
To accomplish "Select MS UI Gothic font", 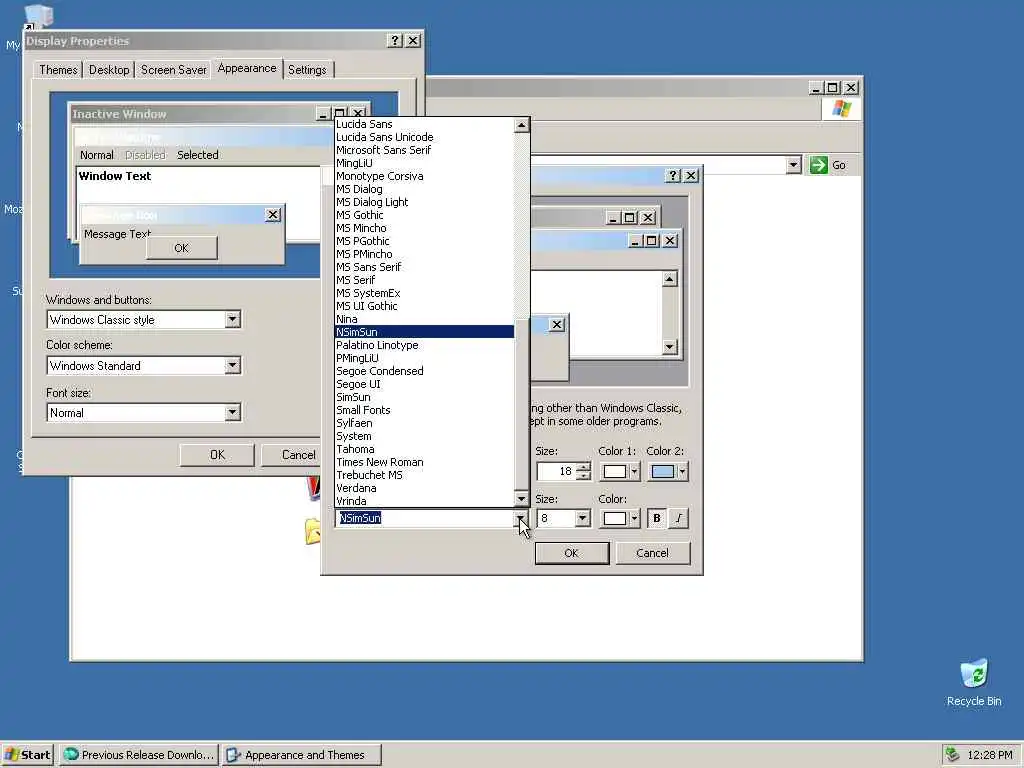I will coord(424,306).
